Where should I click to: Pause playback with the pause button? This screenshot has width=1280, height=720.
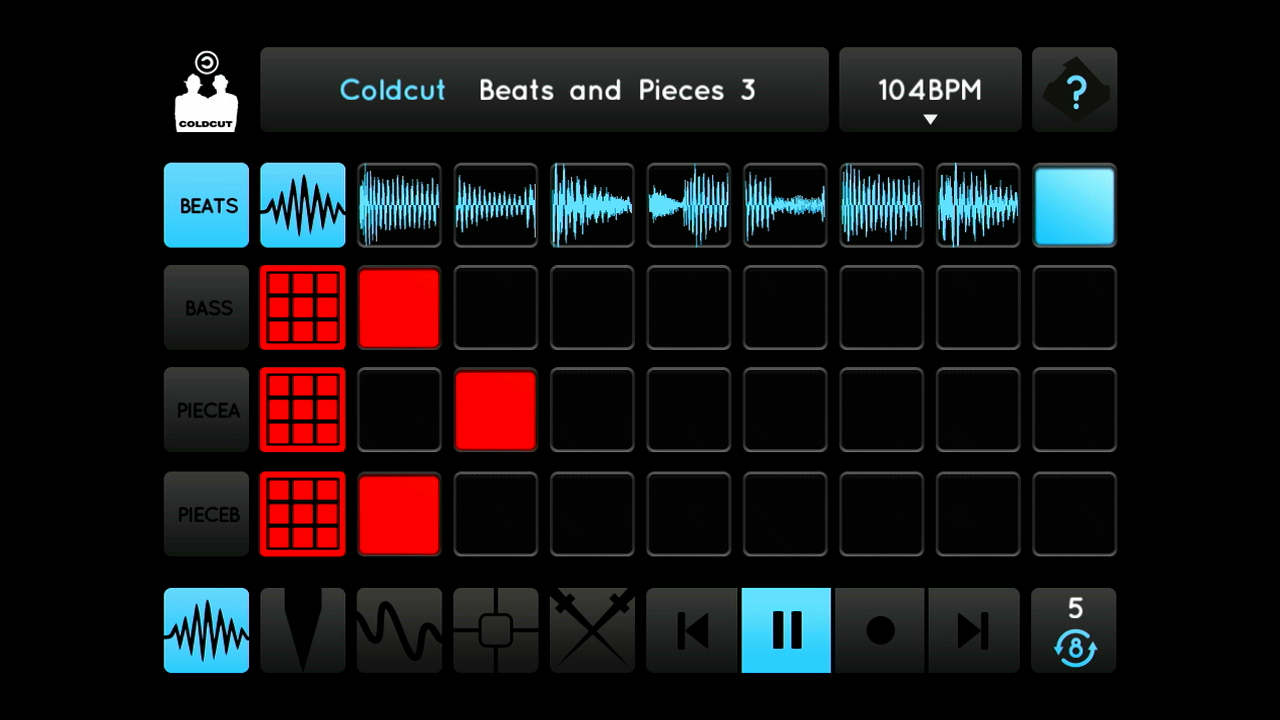(x=786, y=630)
